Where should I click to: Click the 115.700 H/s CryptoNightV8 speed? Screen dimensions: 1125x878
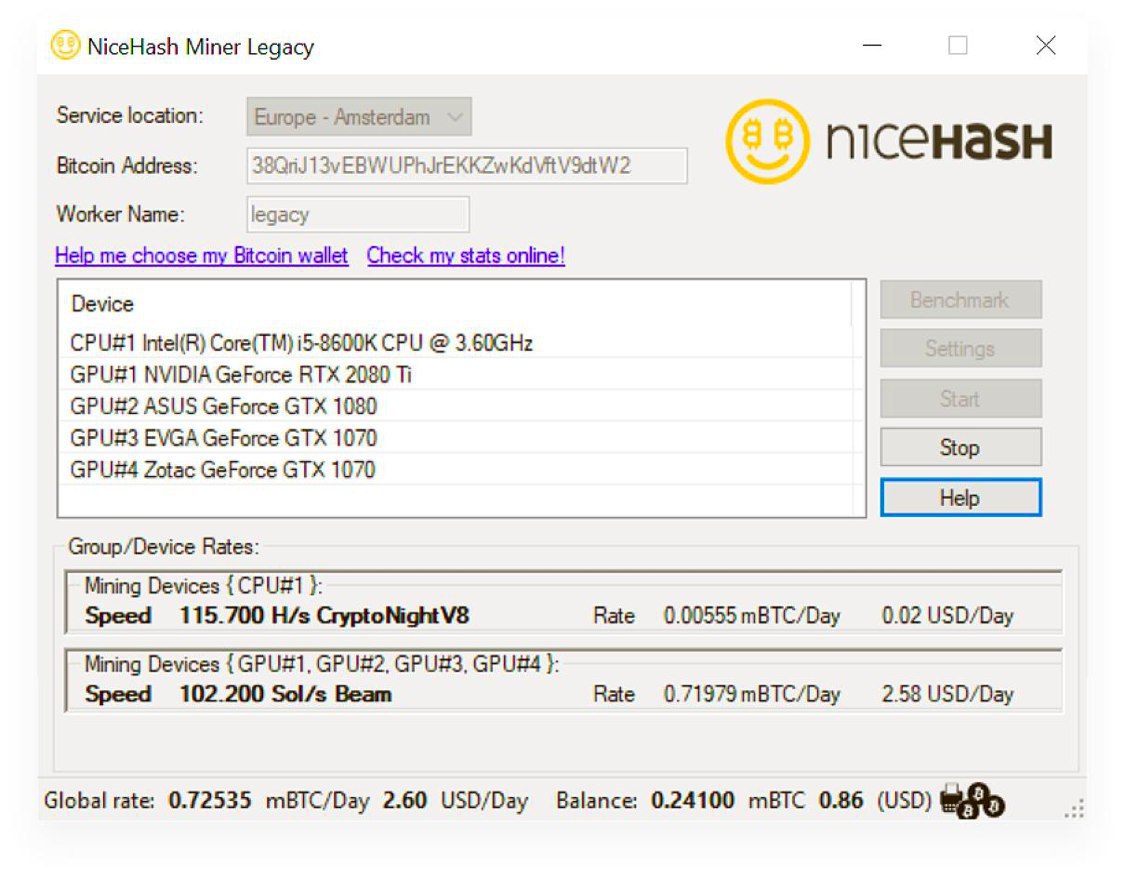click(324, 615)
